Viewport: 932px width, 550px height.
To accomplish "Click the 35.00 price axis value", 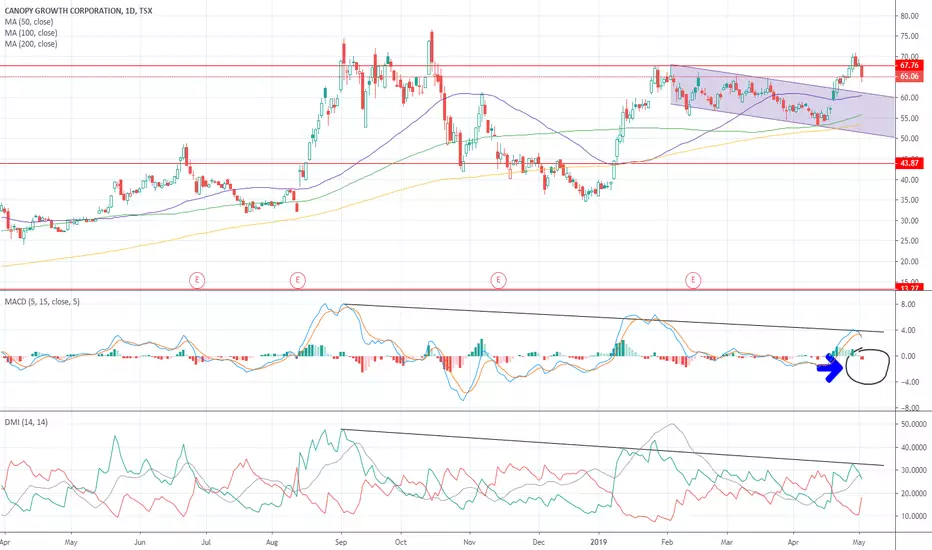I will (x=909, y=200).
